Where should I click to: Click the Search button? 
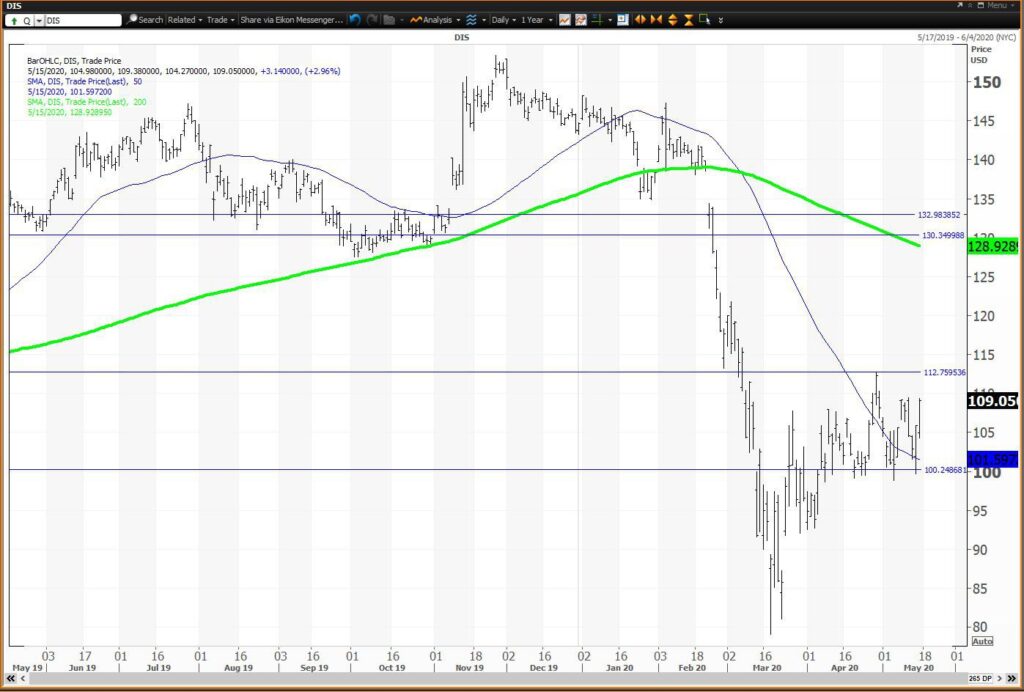click(x=145, y=20)
